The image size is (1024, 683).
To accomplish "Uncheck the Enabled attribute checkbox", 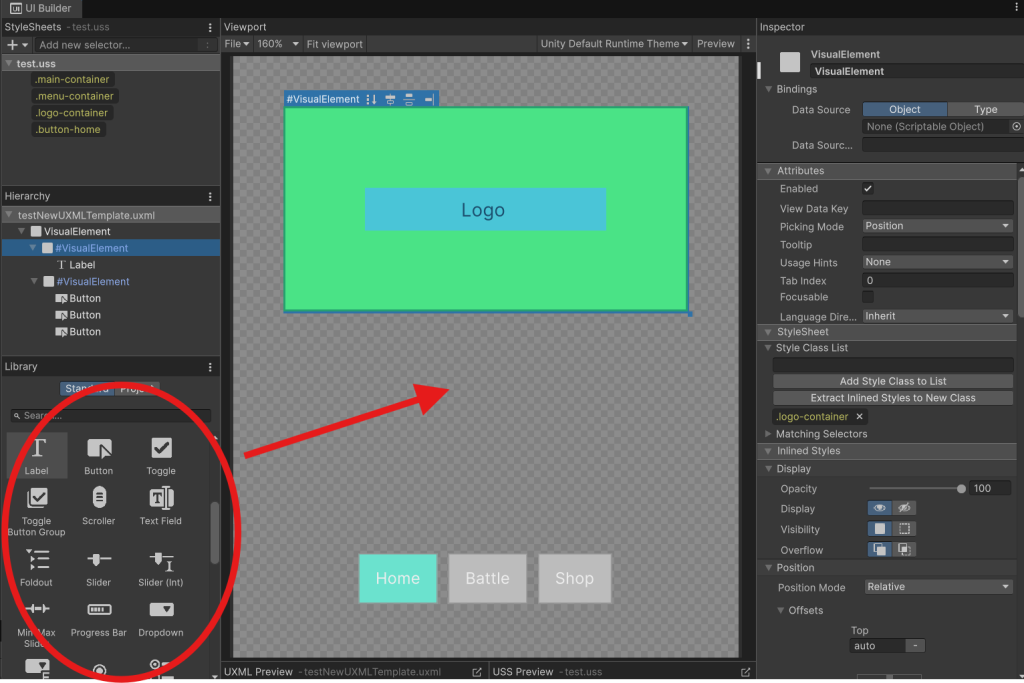I will tap(868, 189).
